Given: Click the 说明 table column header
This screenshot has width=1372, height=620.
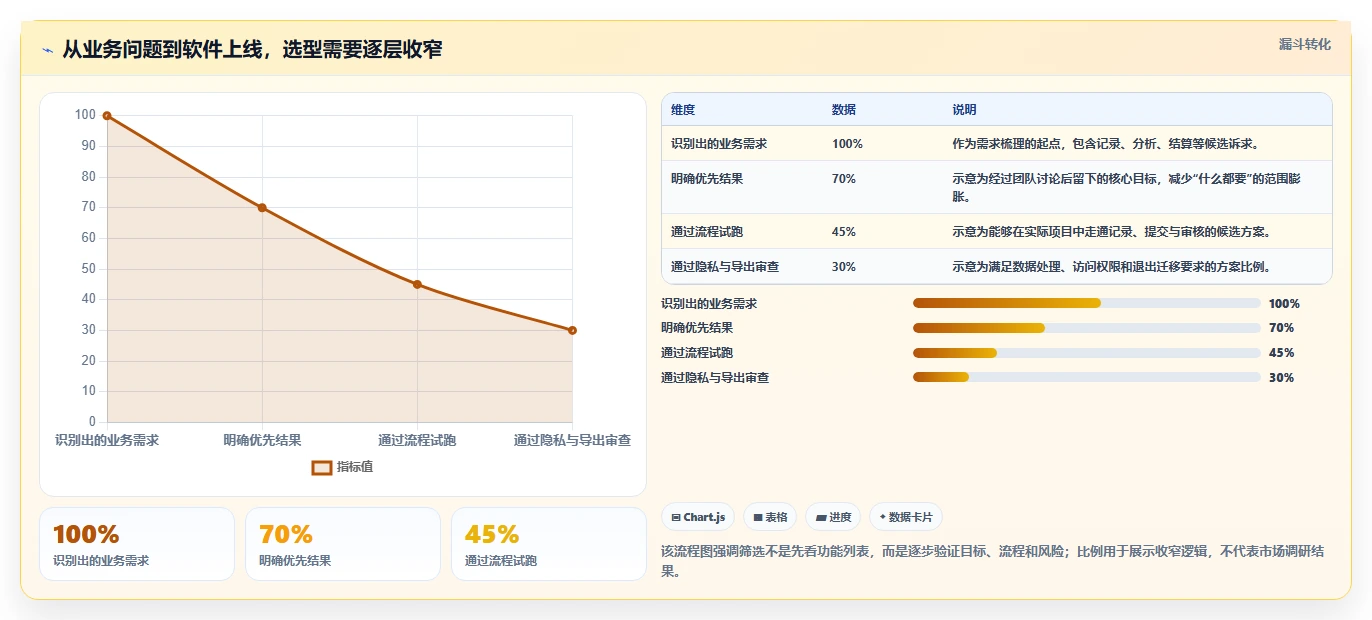Looking at the screenshot, I should [965, 110].
